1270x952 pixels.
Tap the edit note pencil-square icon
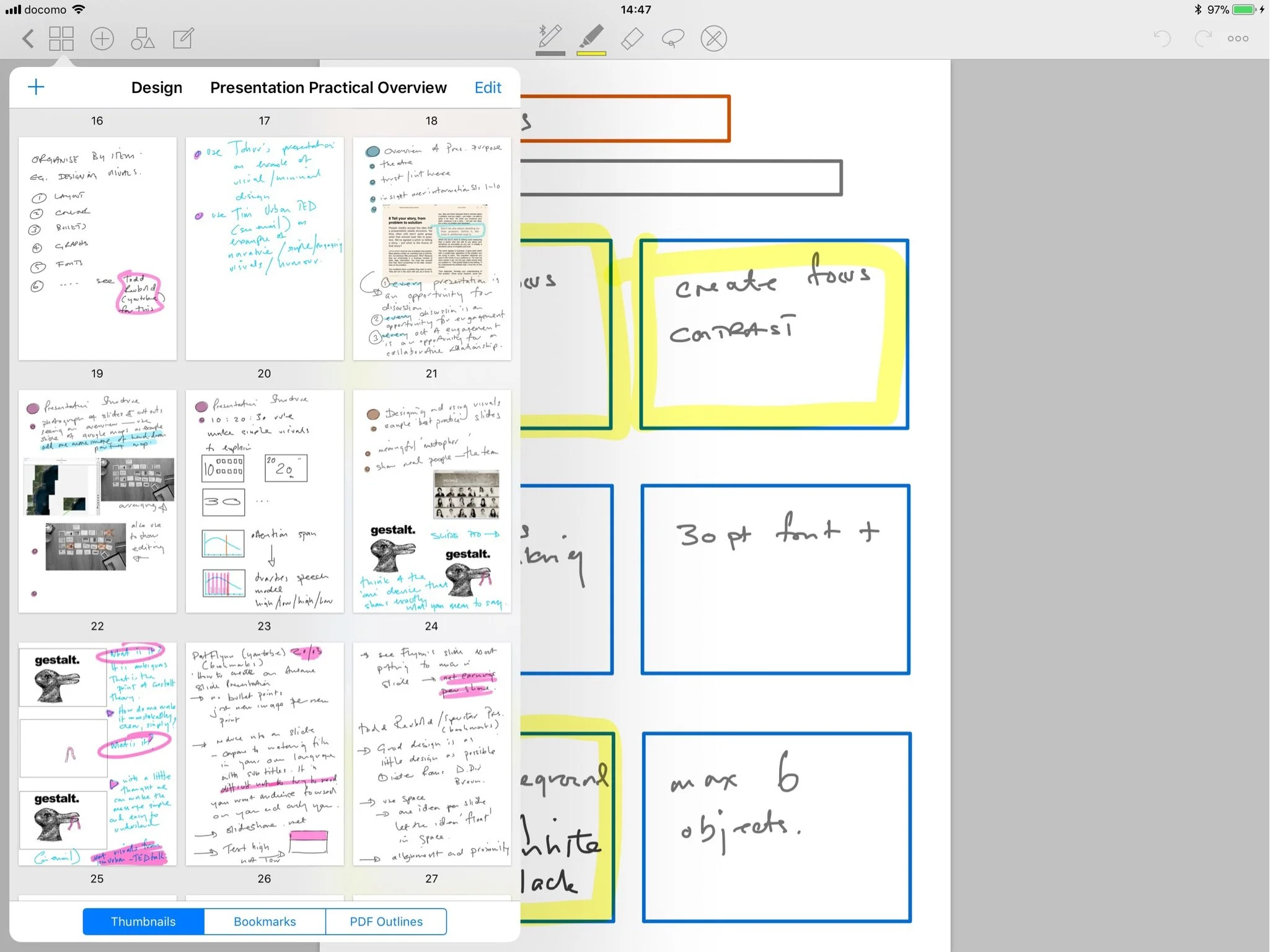[183, 38]
